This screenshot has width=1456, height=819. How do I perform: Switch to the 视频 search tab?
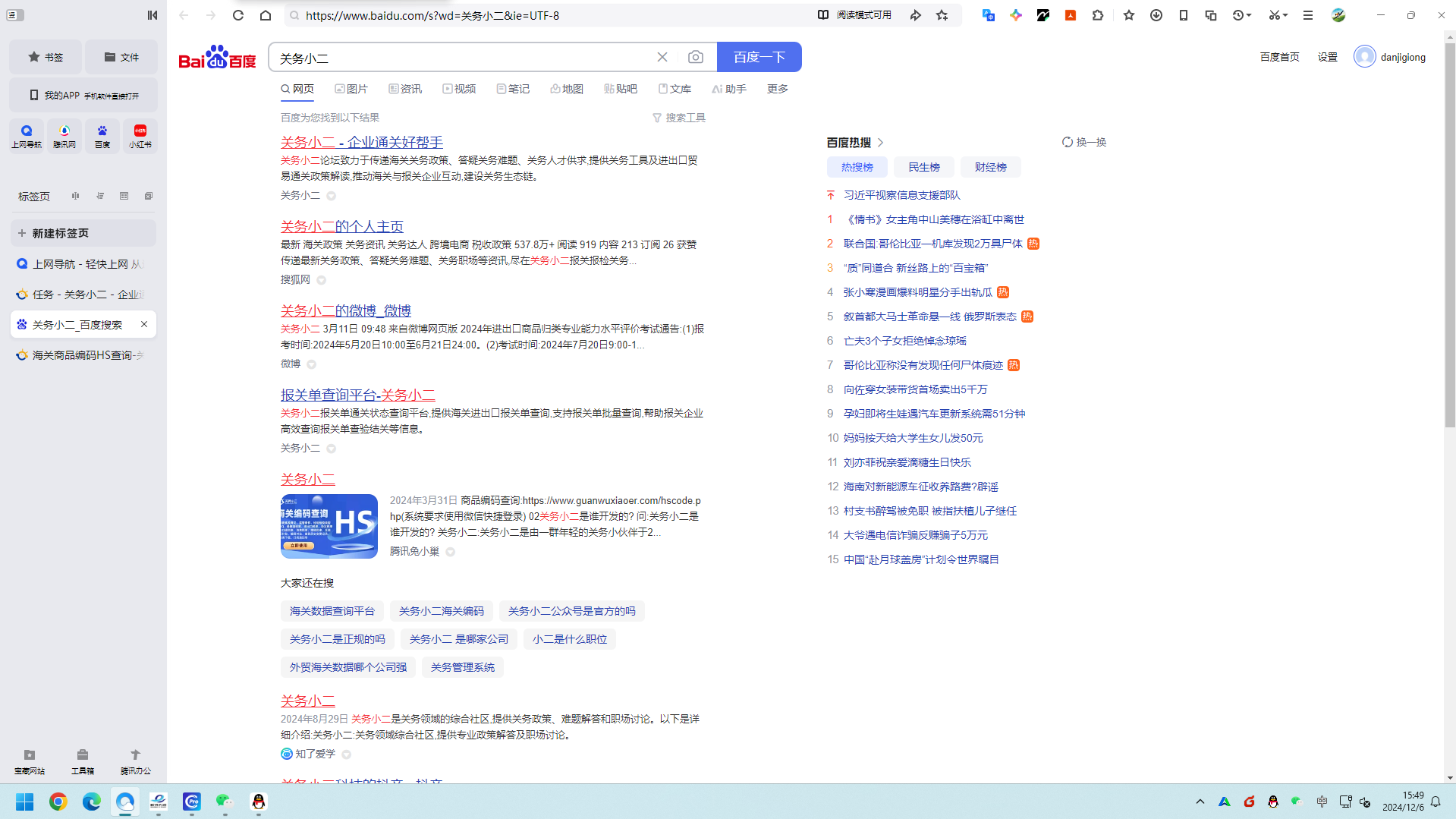(459, 89)
